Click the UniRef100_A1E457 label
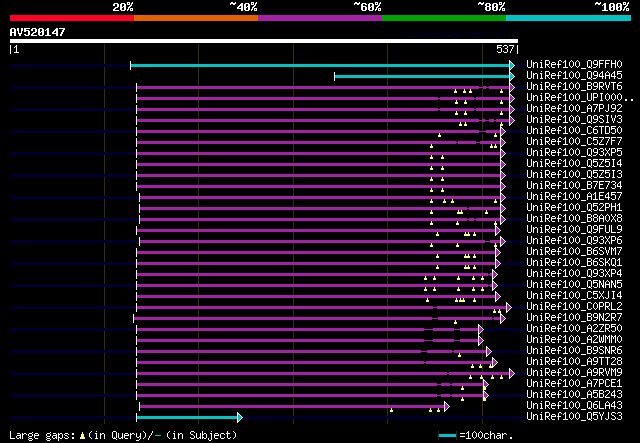The image size is (640, 443). point(574,196)
